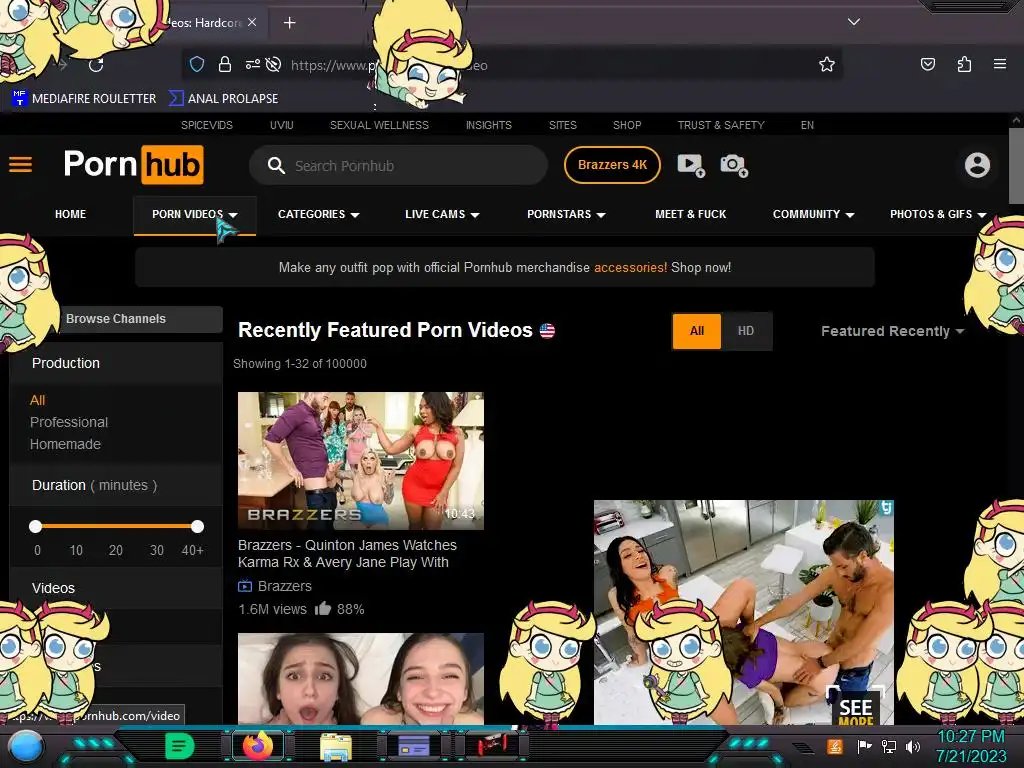Screen dimensions: 1024x768
Task: Open a new browser tab
Action: pos(289,23)
